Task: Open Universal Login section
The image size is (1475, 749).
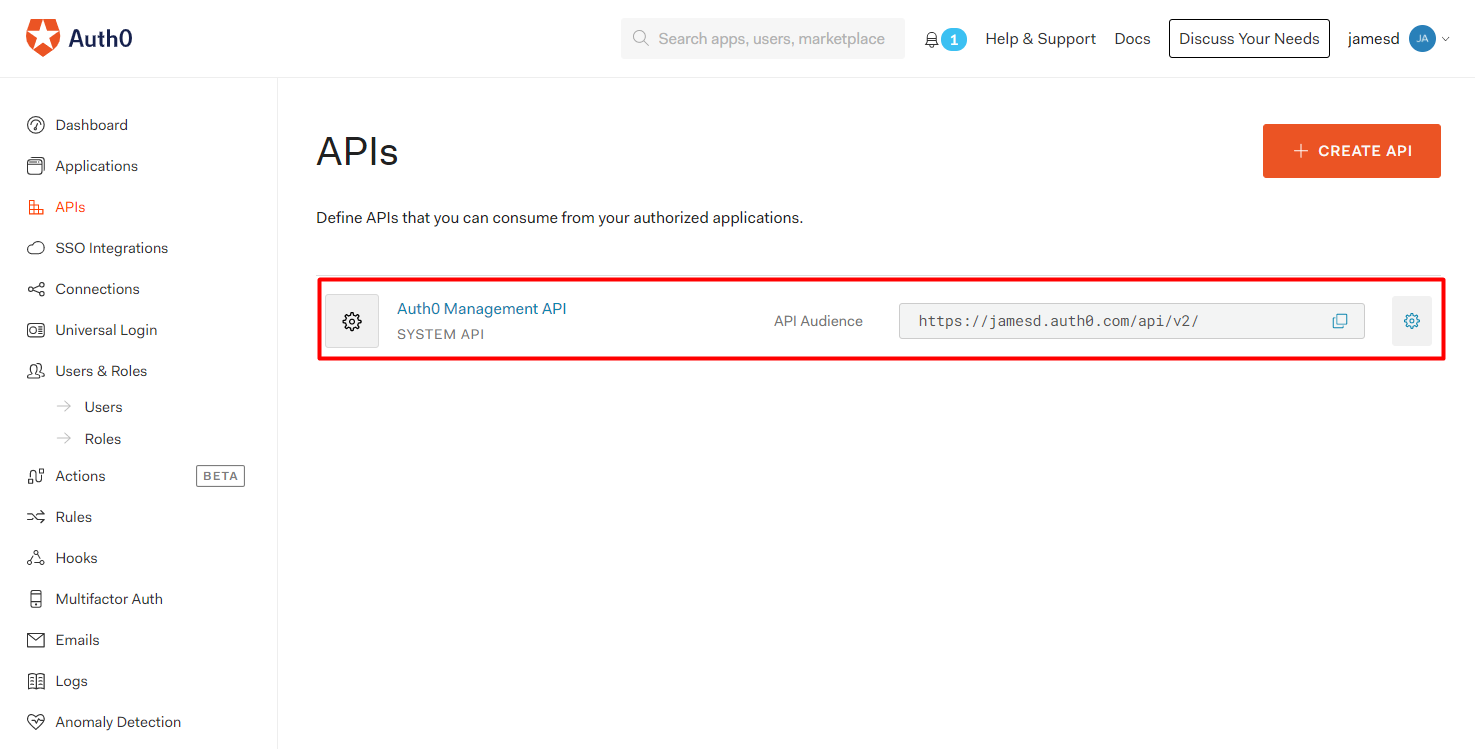Action: (106, 330)
